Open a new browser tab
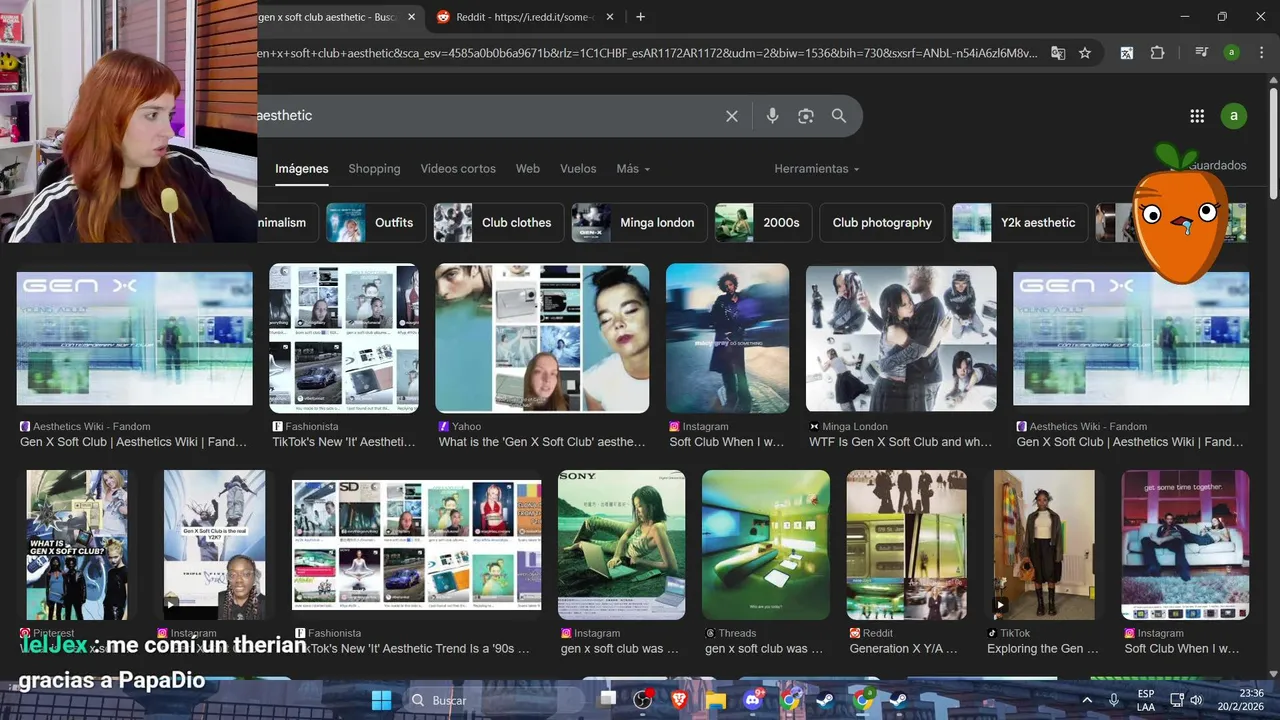Image resolution: width=1280 pixels, height=720 pixels. 640,17
